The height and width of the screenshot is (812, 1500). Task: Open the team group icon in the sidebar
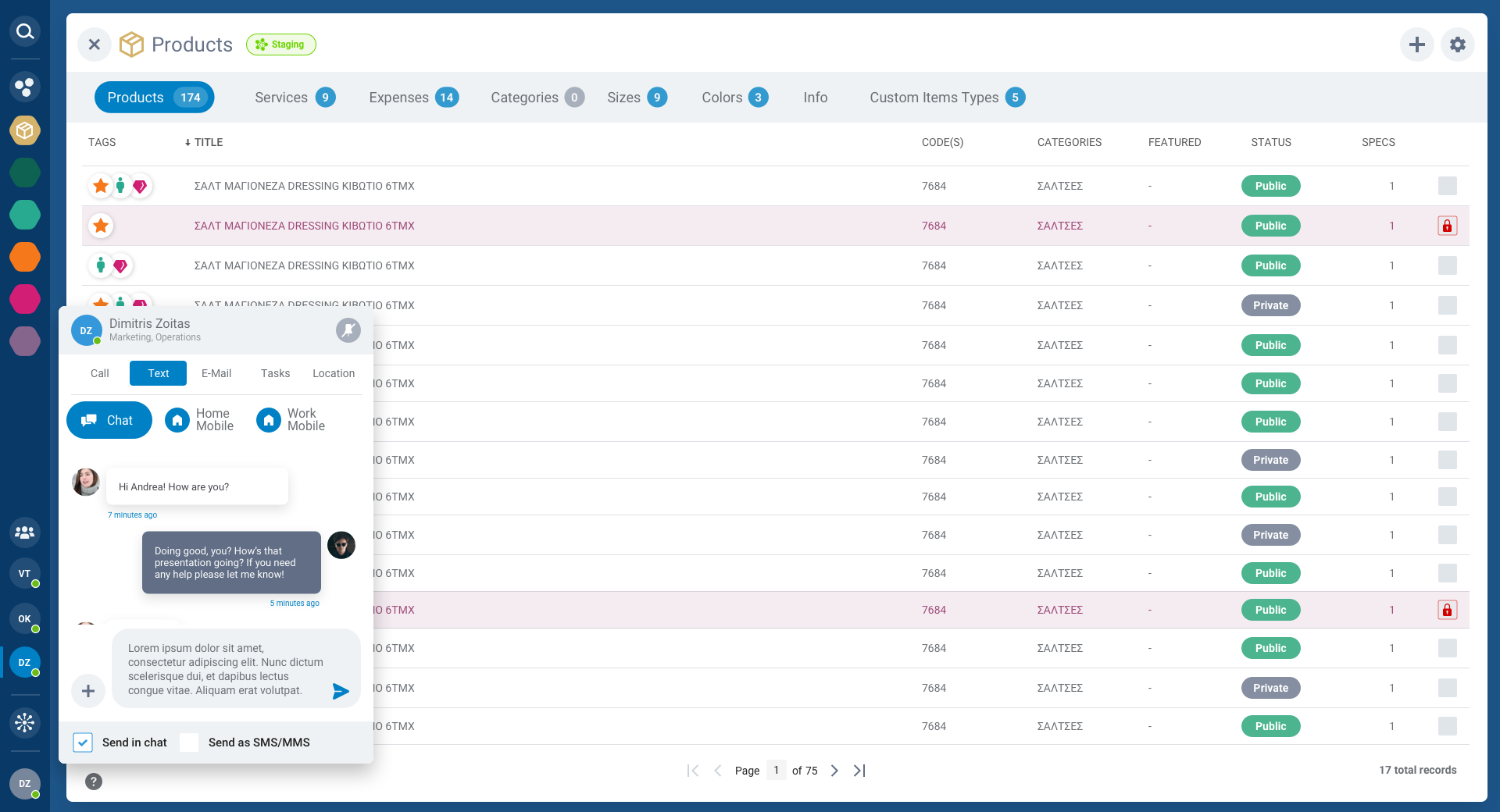coord(25,532)
